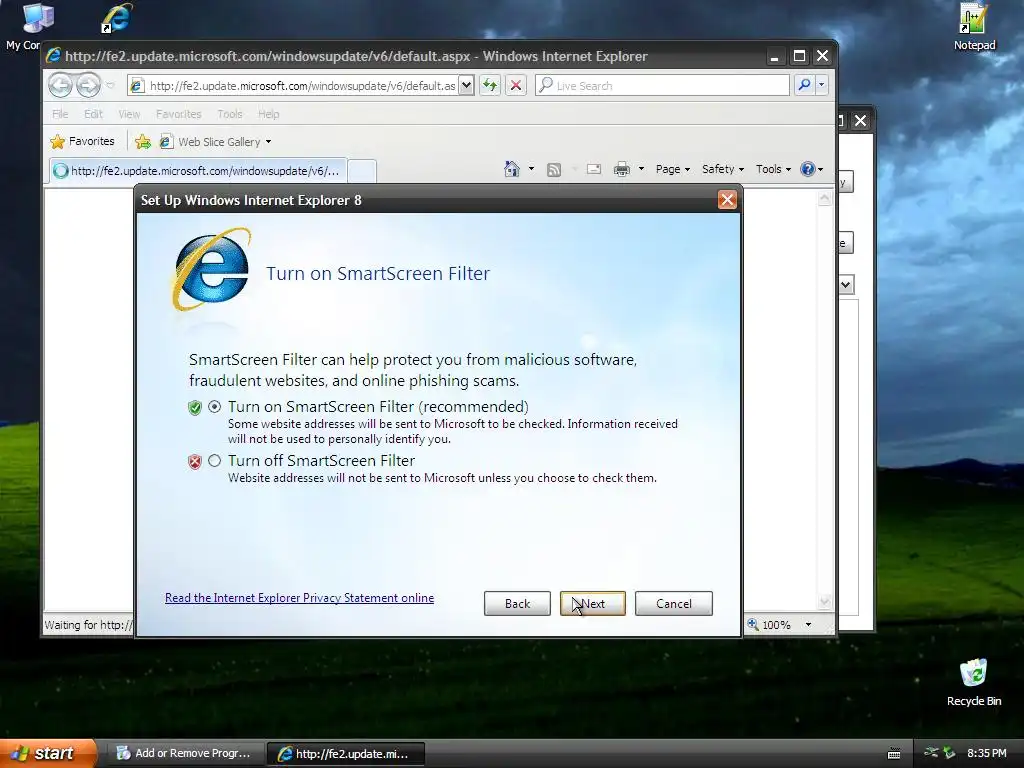
Task: Minimize the Internet Explorer window
Action: click(775, 57)
